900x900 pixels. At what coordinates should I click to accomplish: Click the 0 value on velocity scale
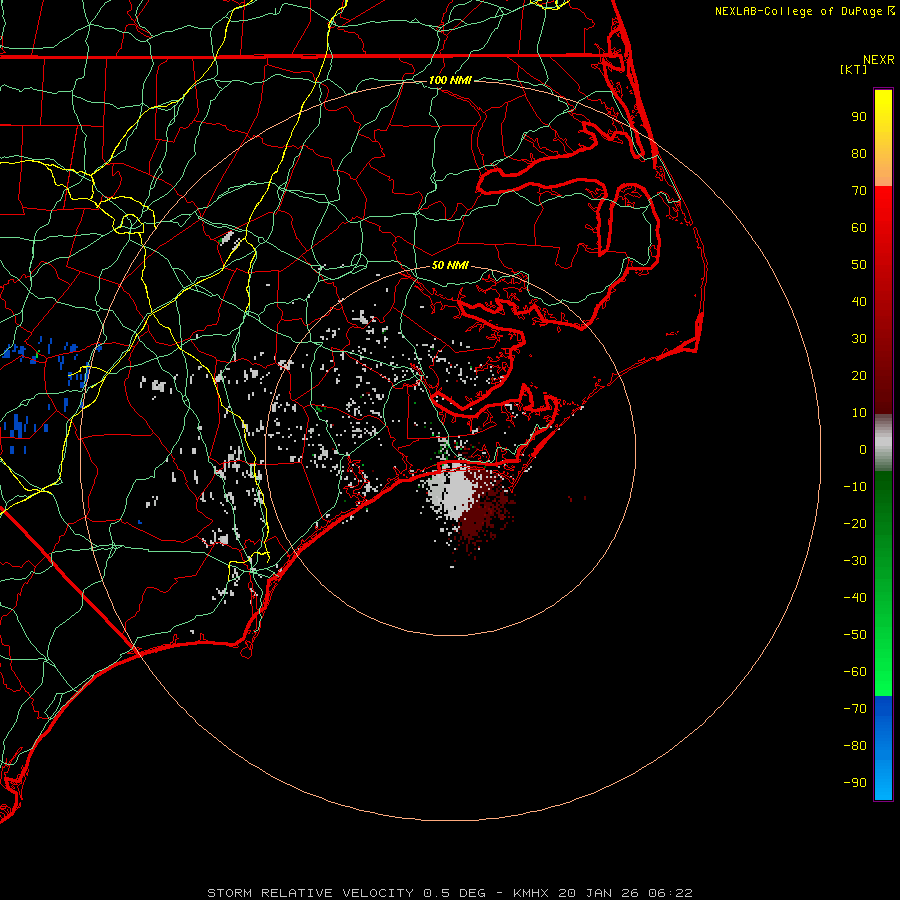click(x=863, y=449)
